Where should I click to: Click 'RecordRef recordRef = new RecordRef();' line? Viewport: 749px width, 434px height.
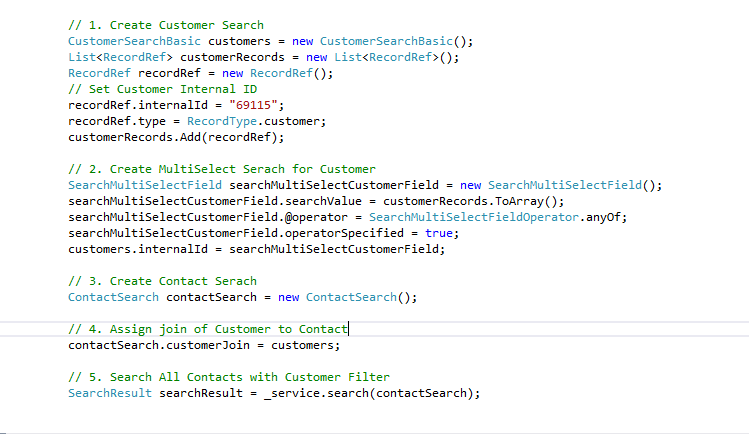click(201, 74)
